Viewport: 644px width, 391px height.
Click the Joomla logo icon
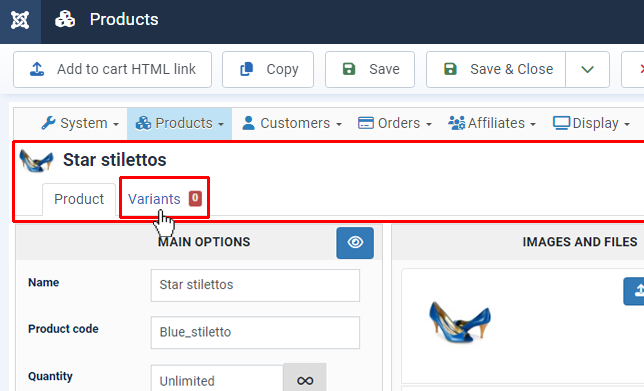pyautogui.click(x=20, y=20)
